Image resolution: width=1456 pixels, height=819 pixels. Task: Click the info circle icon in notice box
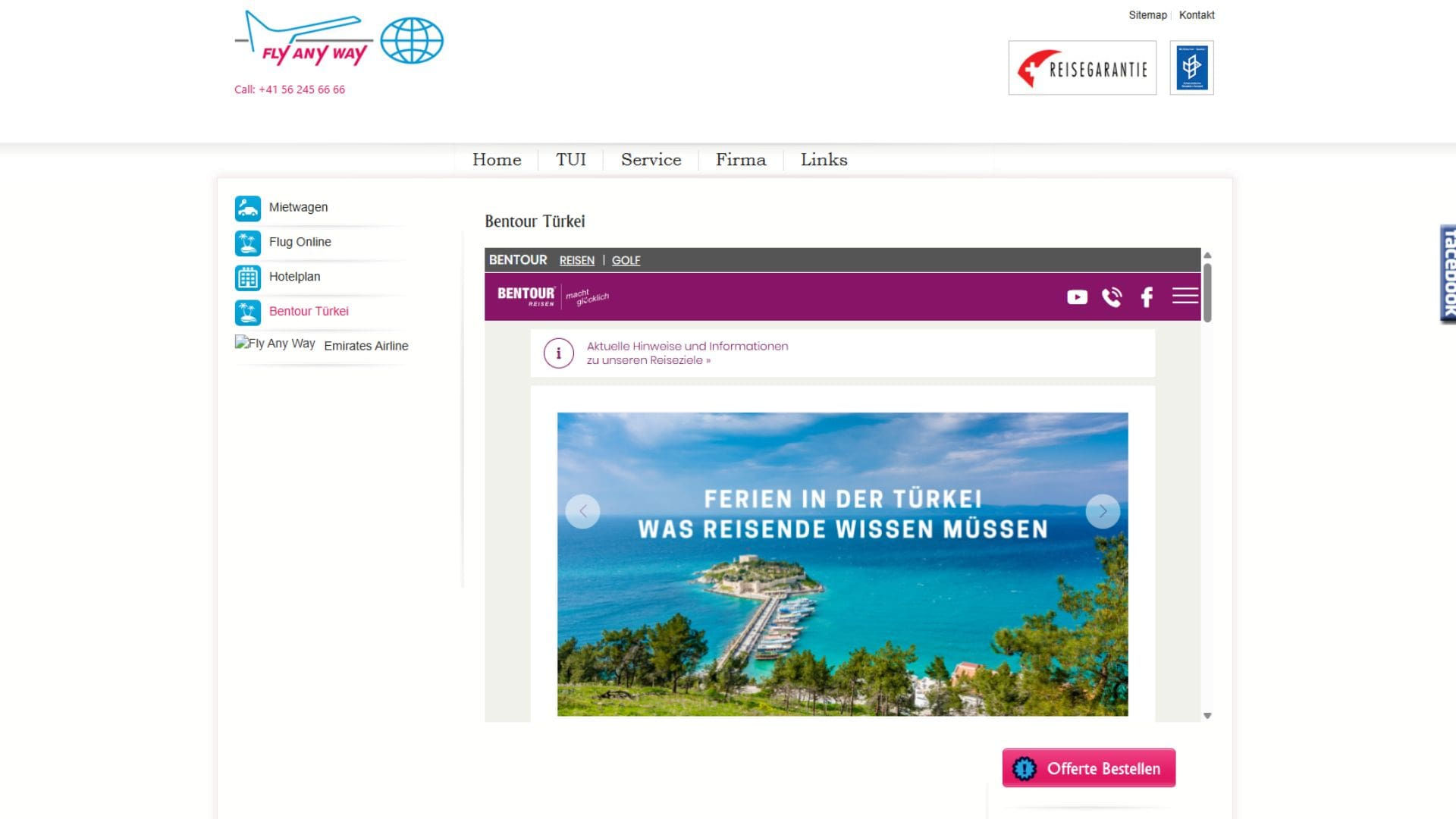pyautogui.click(x=559, y=353)
